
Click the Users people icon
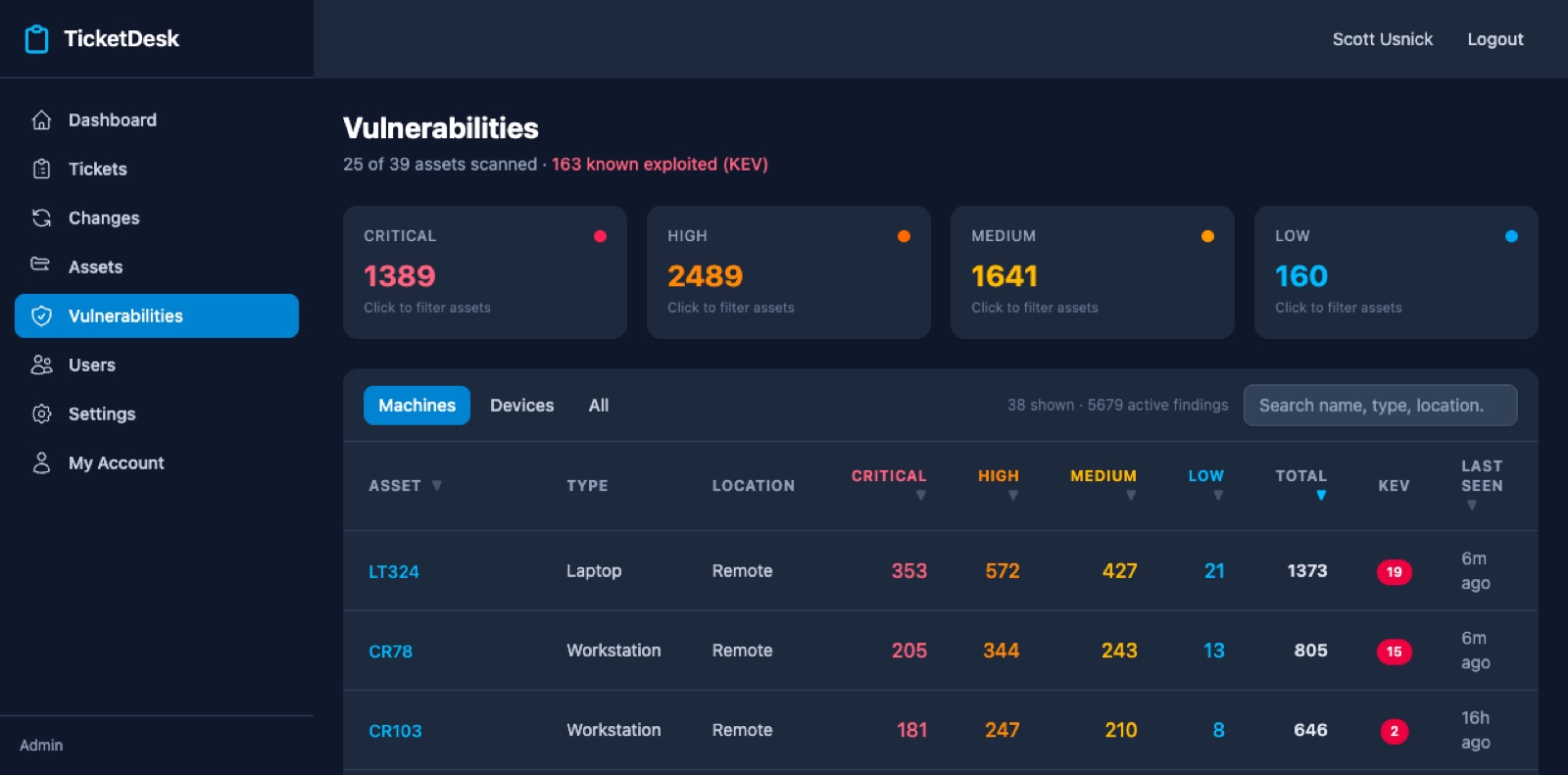click(41, 364)
